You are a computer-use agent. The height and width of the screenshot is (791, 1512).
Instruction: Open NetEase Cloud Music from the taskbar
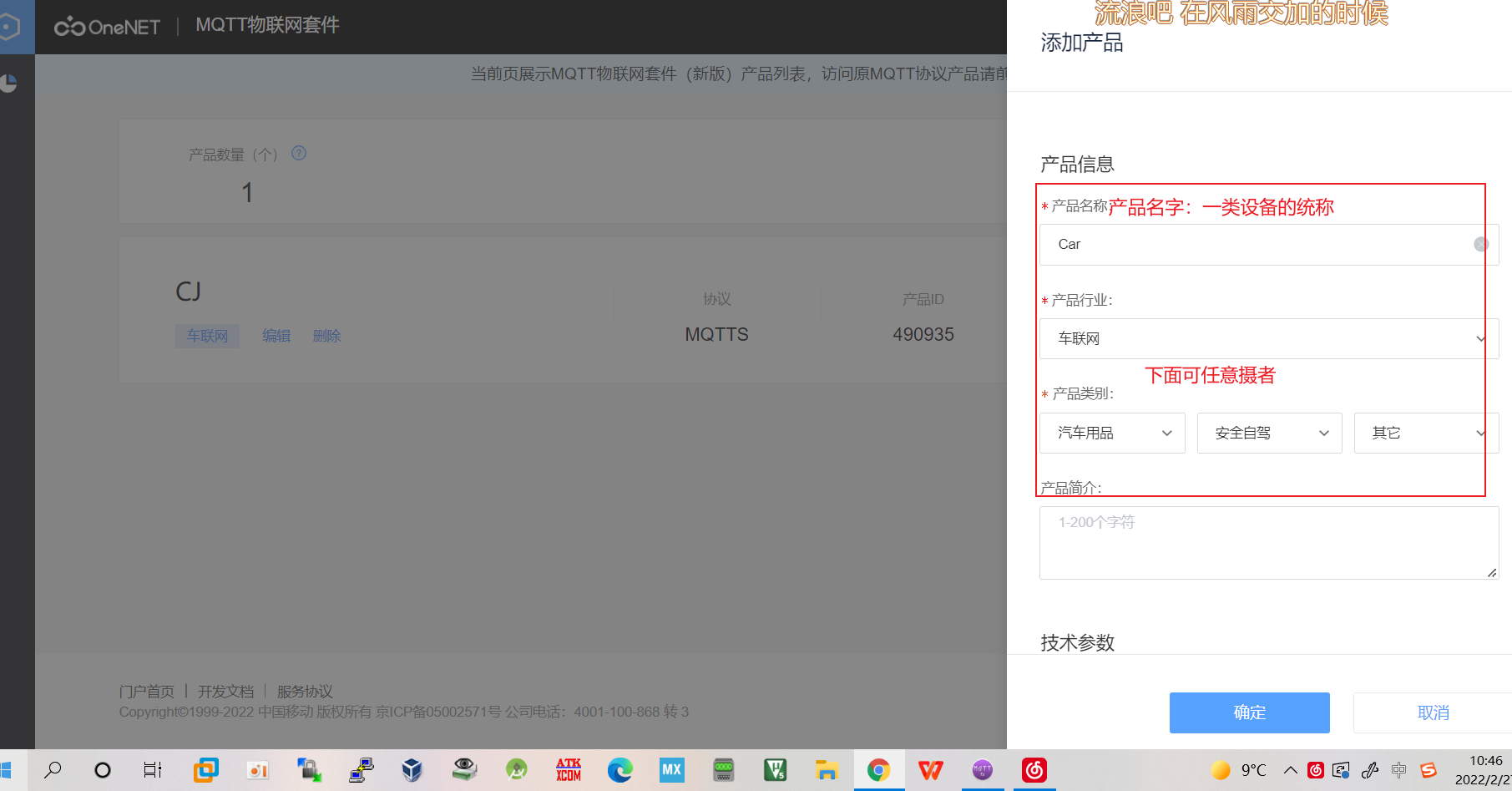1034,769
